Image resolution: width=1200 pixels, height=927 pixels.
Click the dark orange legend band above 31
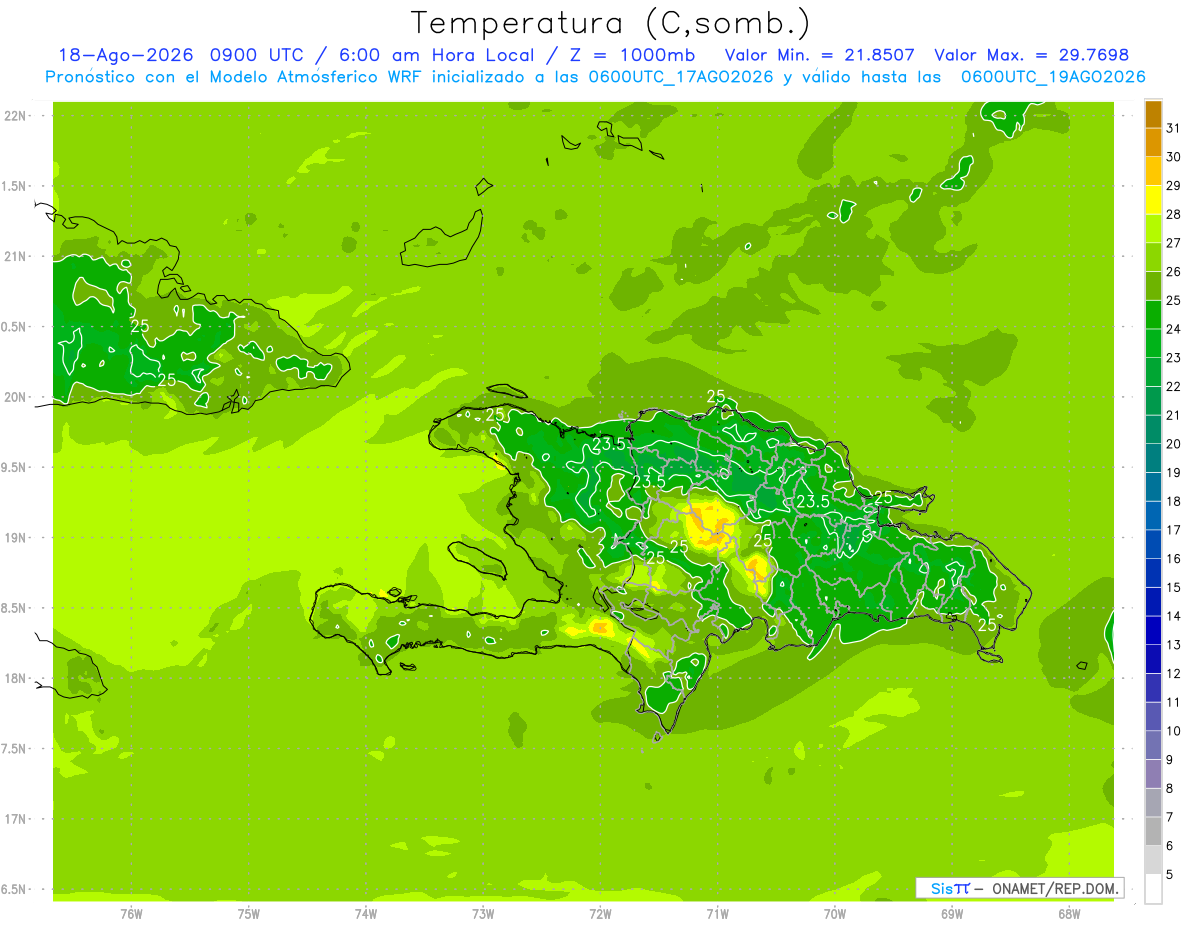(x=1153, y=113)
